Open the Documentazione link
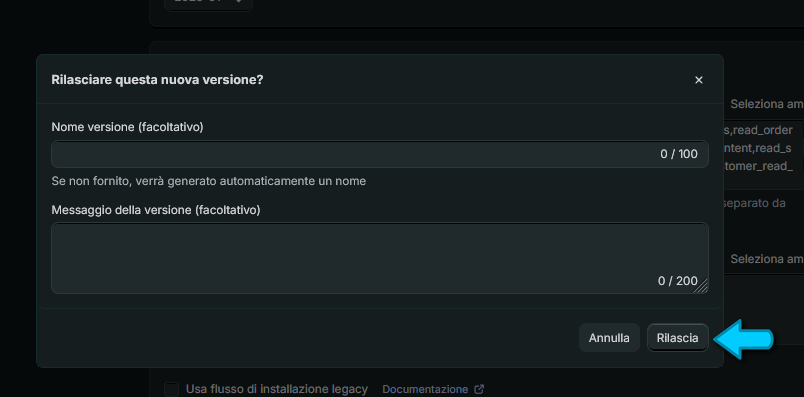Screen dimensions: 804x397 [x=425, y=389]
